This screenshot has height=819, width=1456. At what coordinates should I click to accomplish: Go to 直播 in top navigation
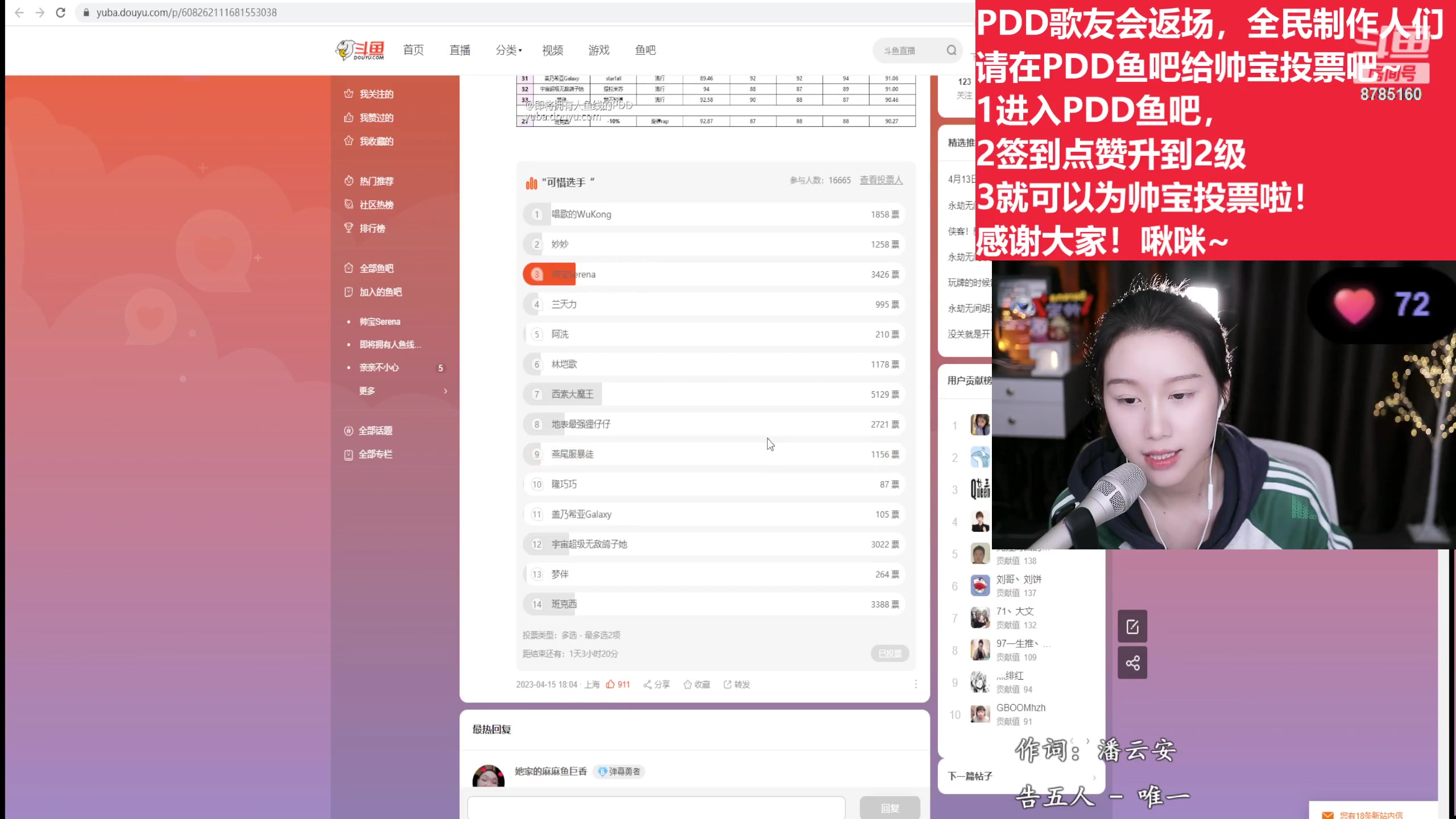pos(460,50)
